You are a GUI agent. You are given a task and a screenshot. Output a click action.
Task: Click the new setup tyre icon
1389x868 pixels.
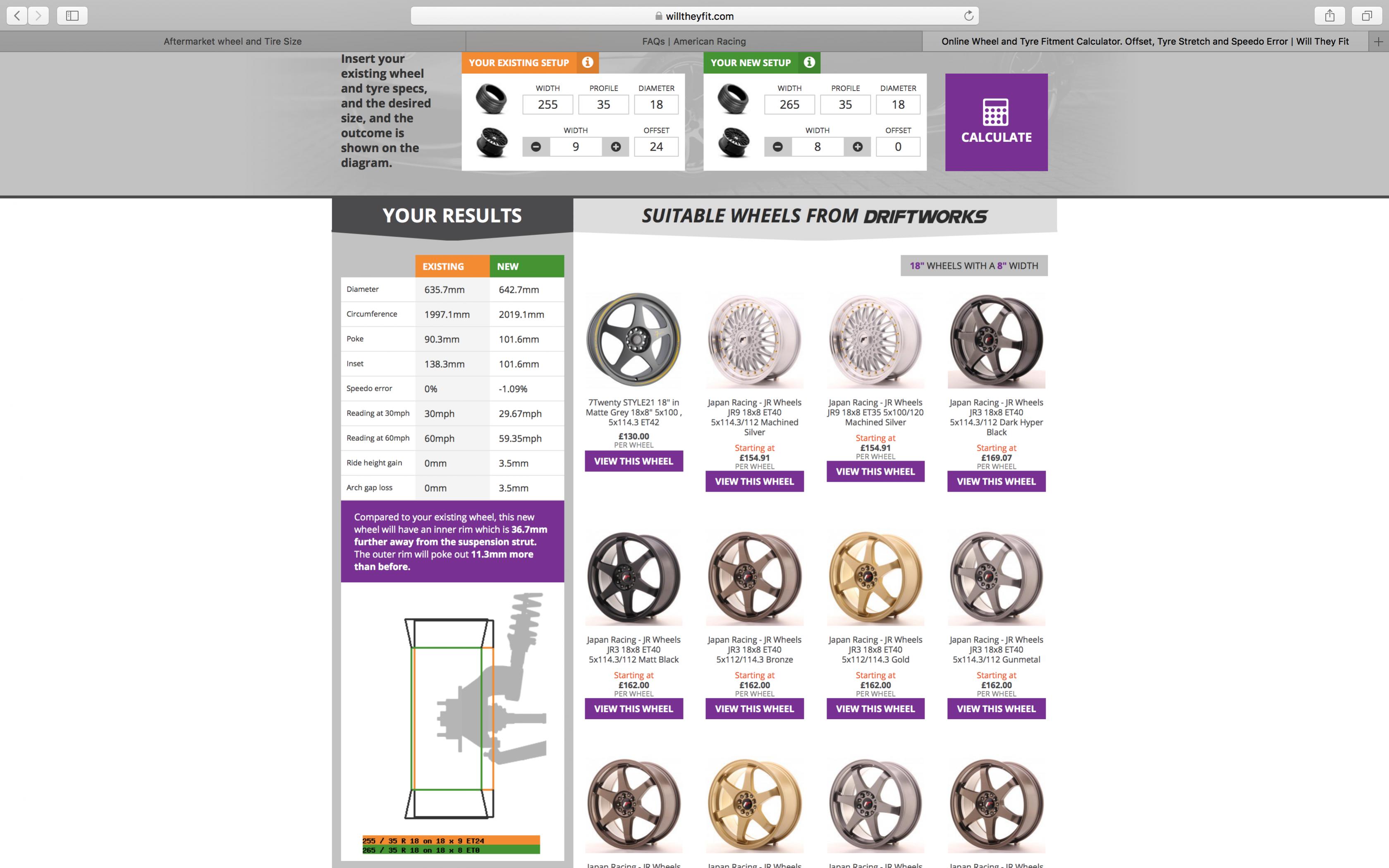click(x=733, y=99)
